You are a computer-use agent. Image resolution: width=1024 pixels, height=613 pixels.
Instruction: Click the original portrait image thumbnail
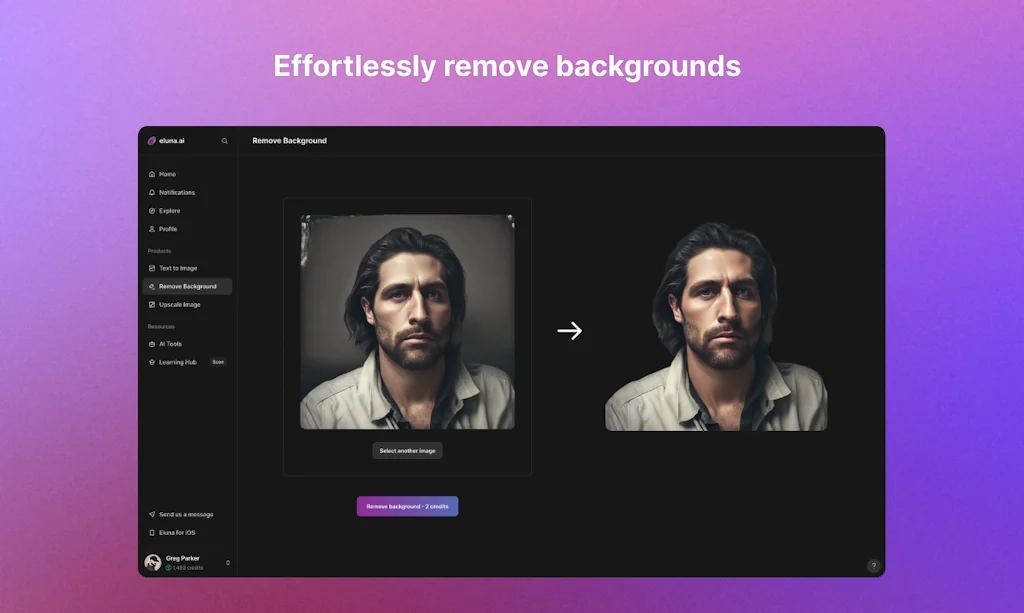[x=407, y=322]
